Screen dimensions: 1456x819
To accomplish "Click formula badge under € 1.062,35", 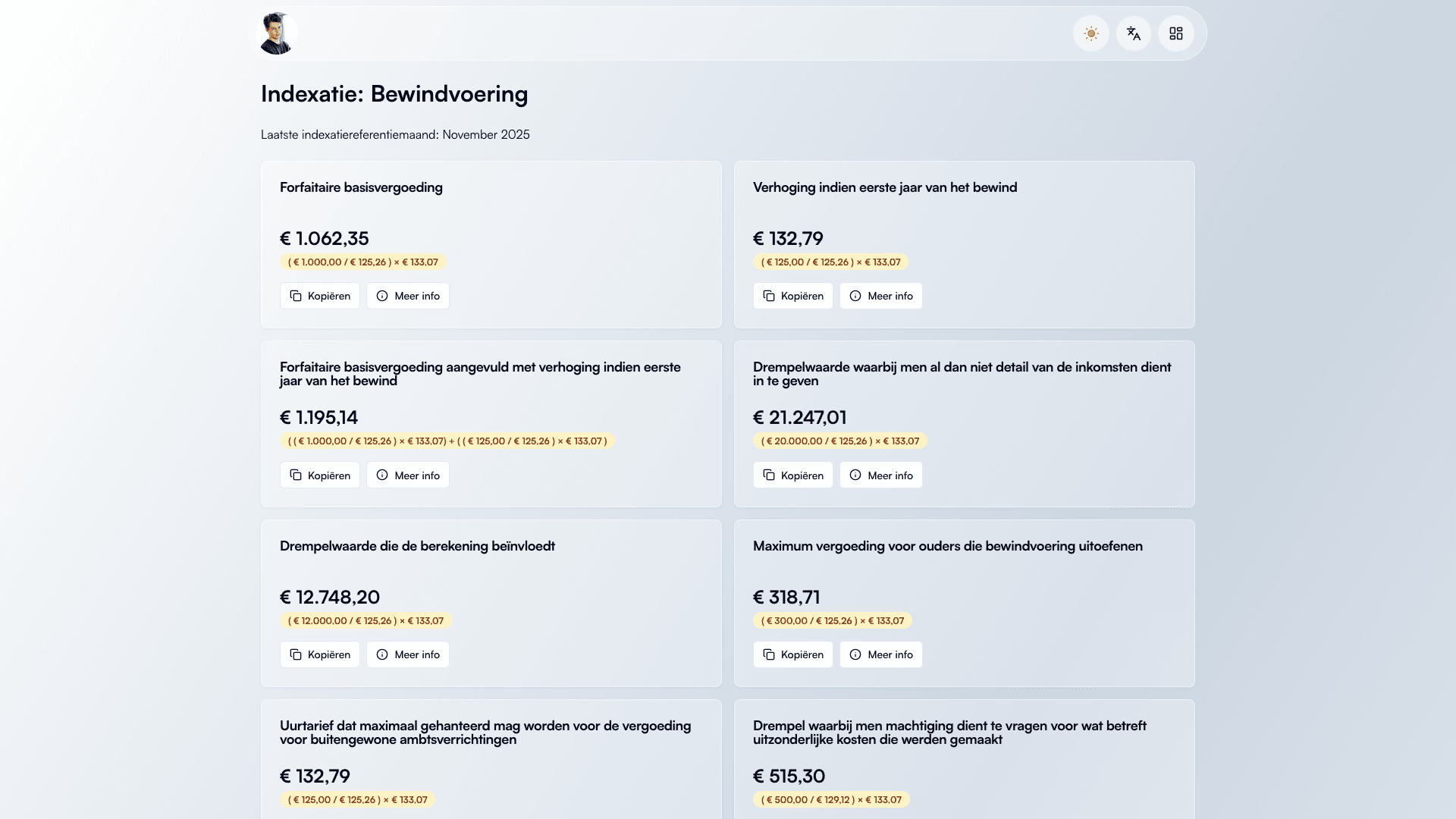I will (x=362, y=262).
